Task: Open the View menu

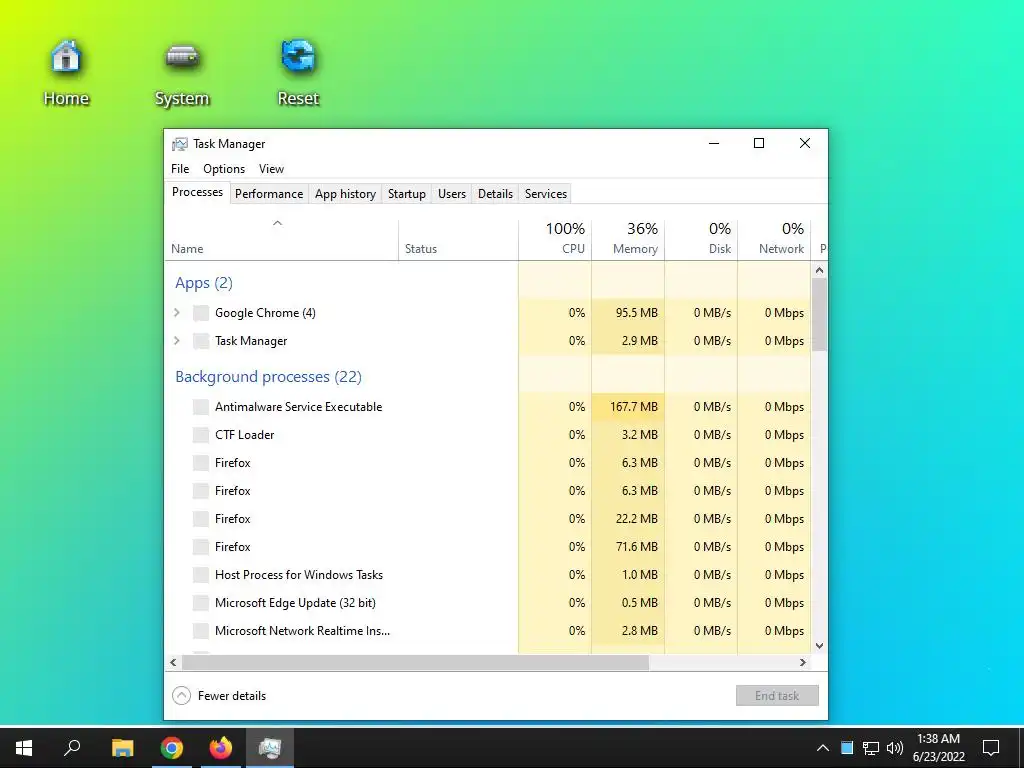Action: [x=271, y=168]
